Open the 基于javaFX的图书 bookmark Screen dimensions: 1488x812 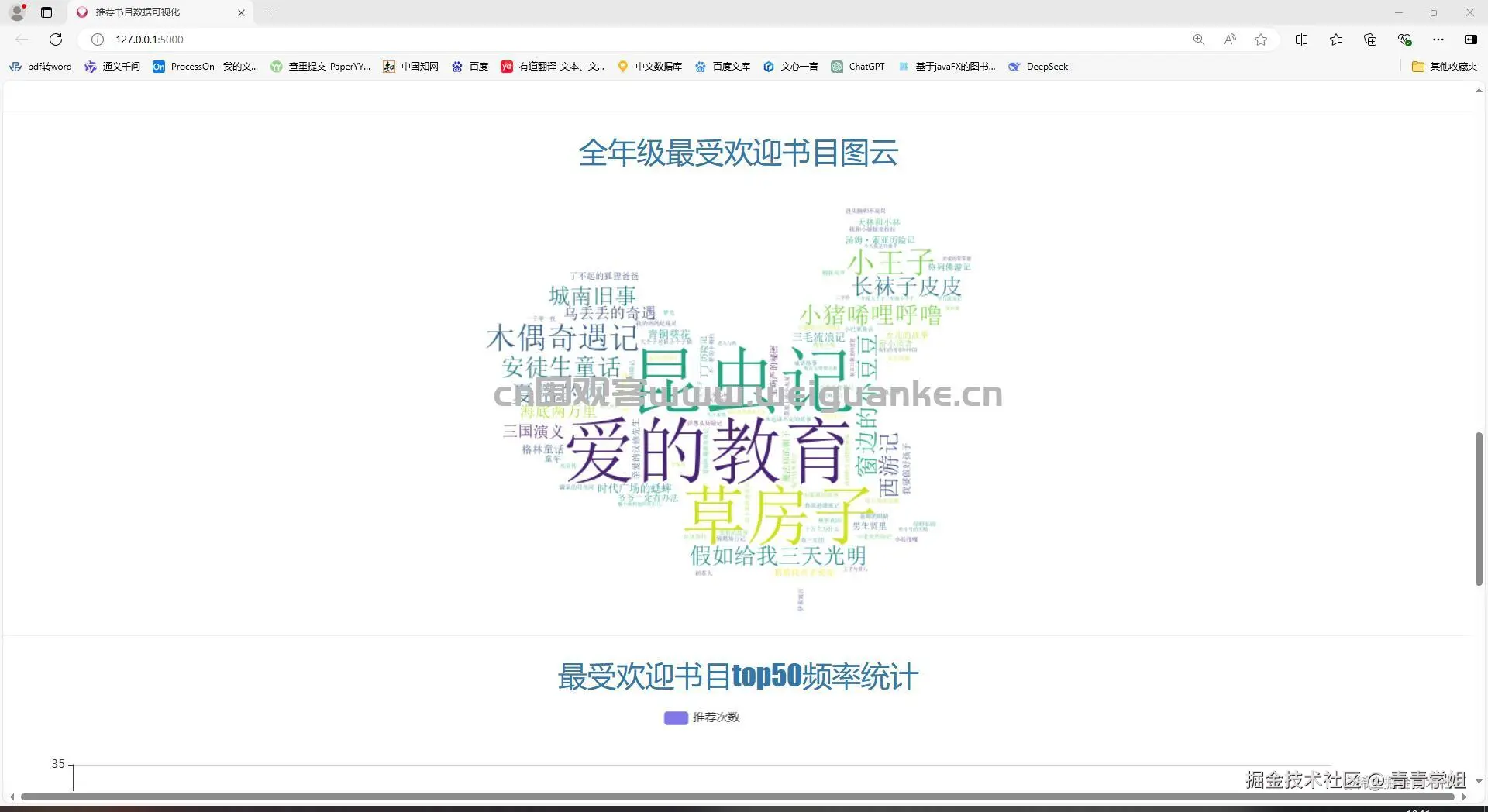coord(946,67)
